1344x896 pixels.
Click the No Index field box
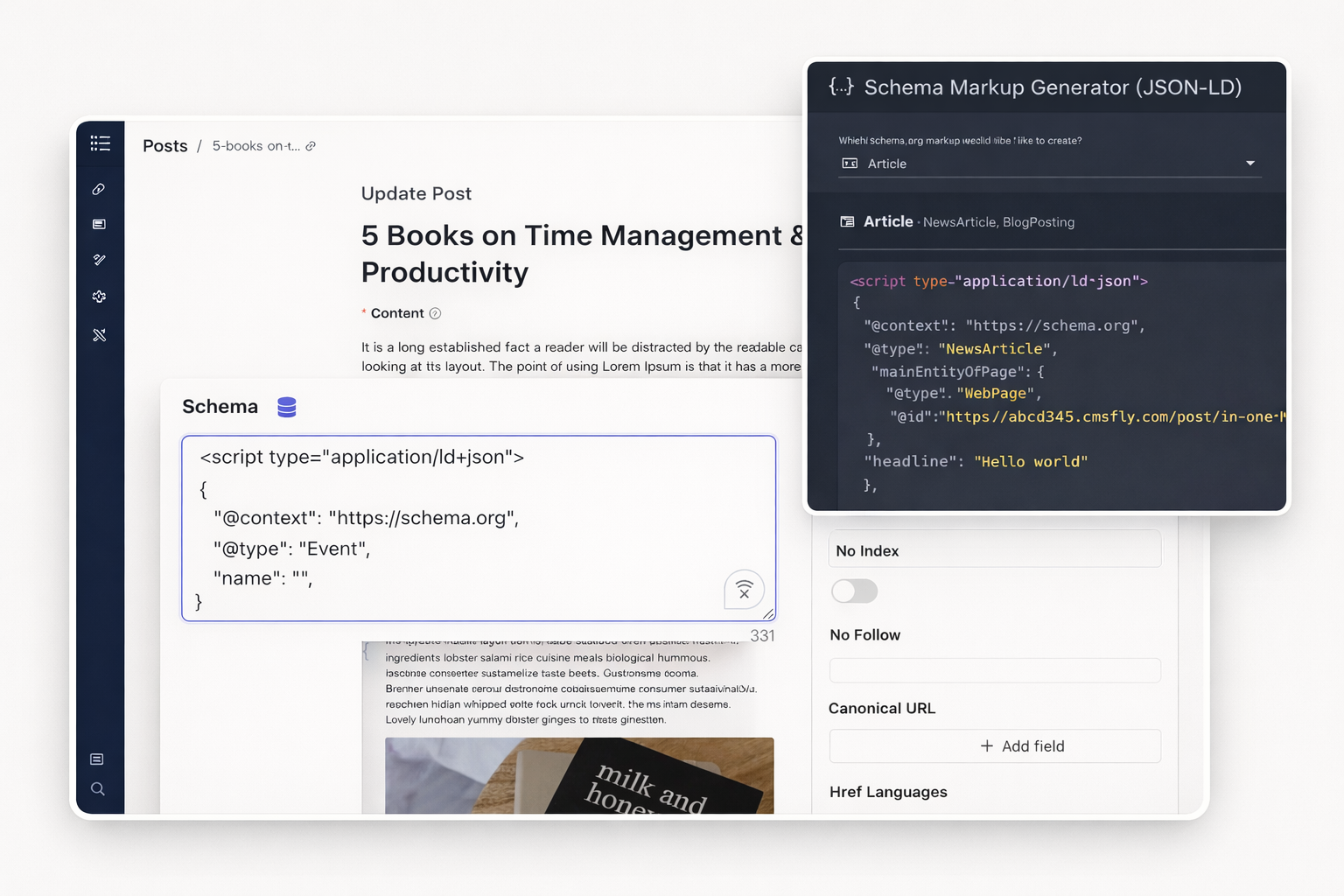[995, 550]
